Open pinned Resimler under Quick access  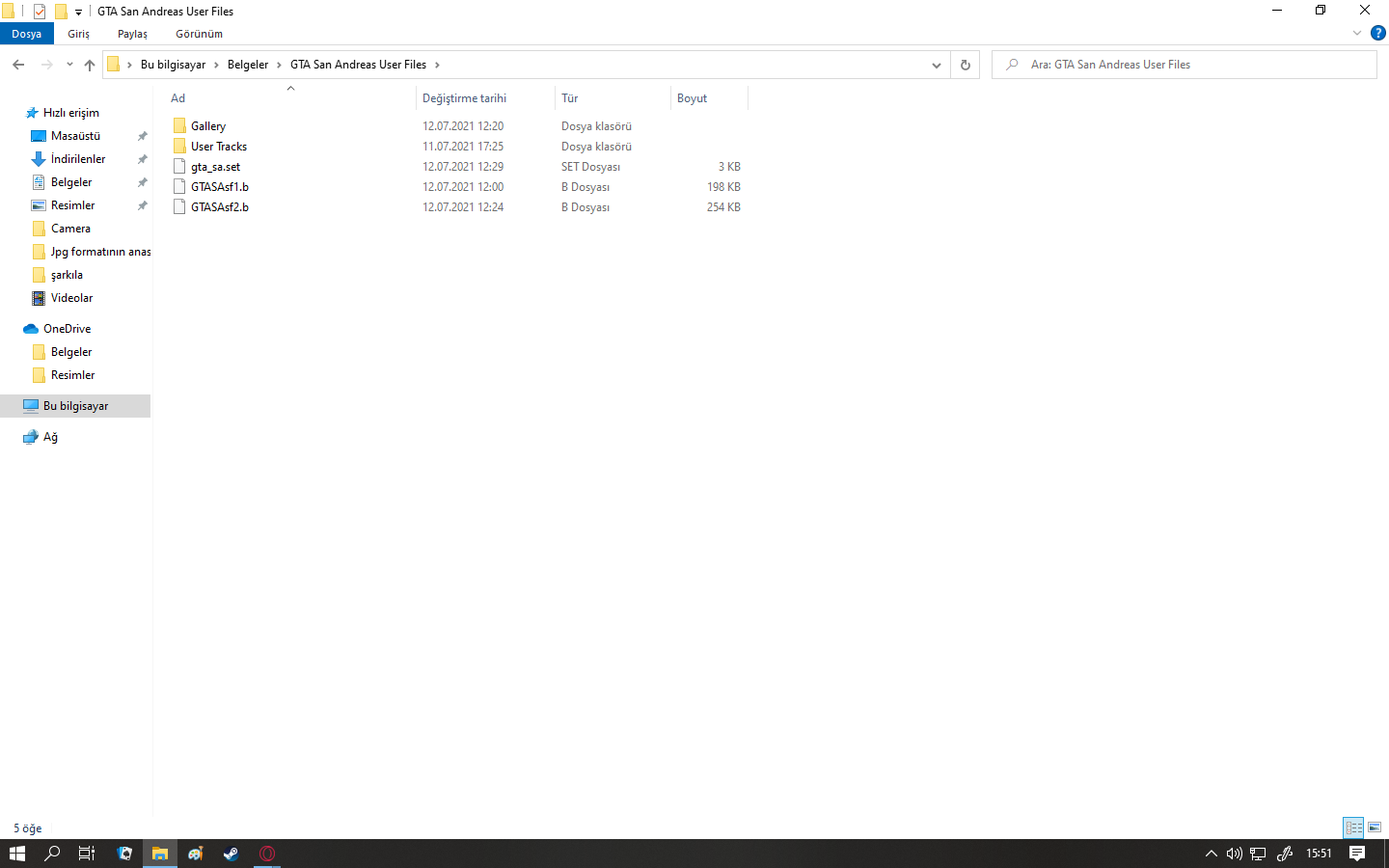(x=75, y=205)
